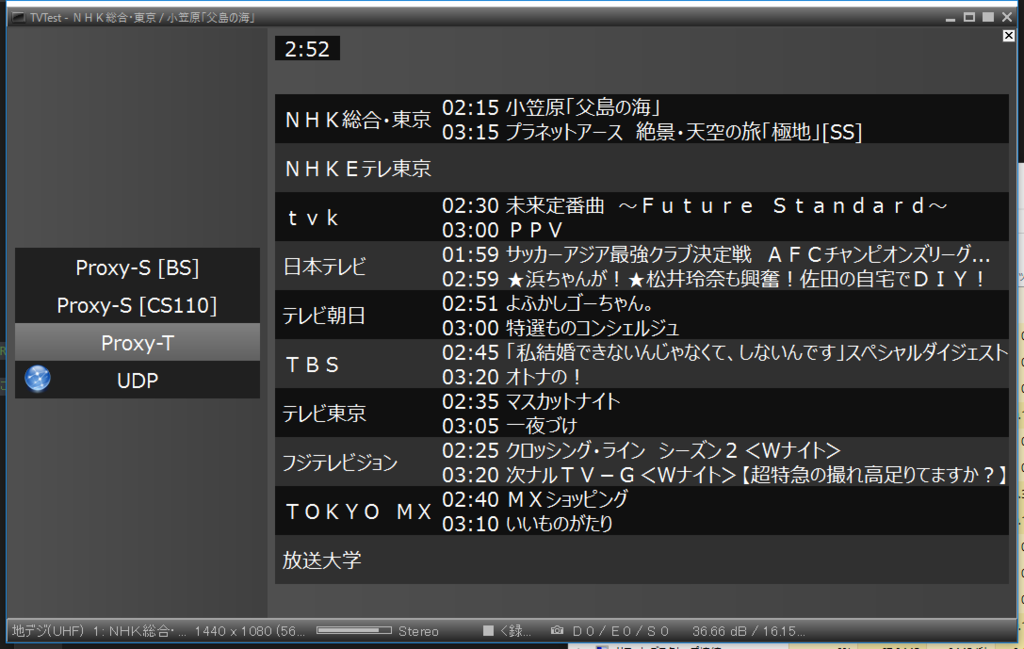
Task: Click the 2:52 clock display
Action: (x=307, y=48)
